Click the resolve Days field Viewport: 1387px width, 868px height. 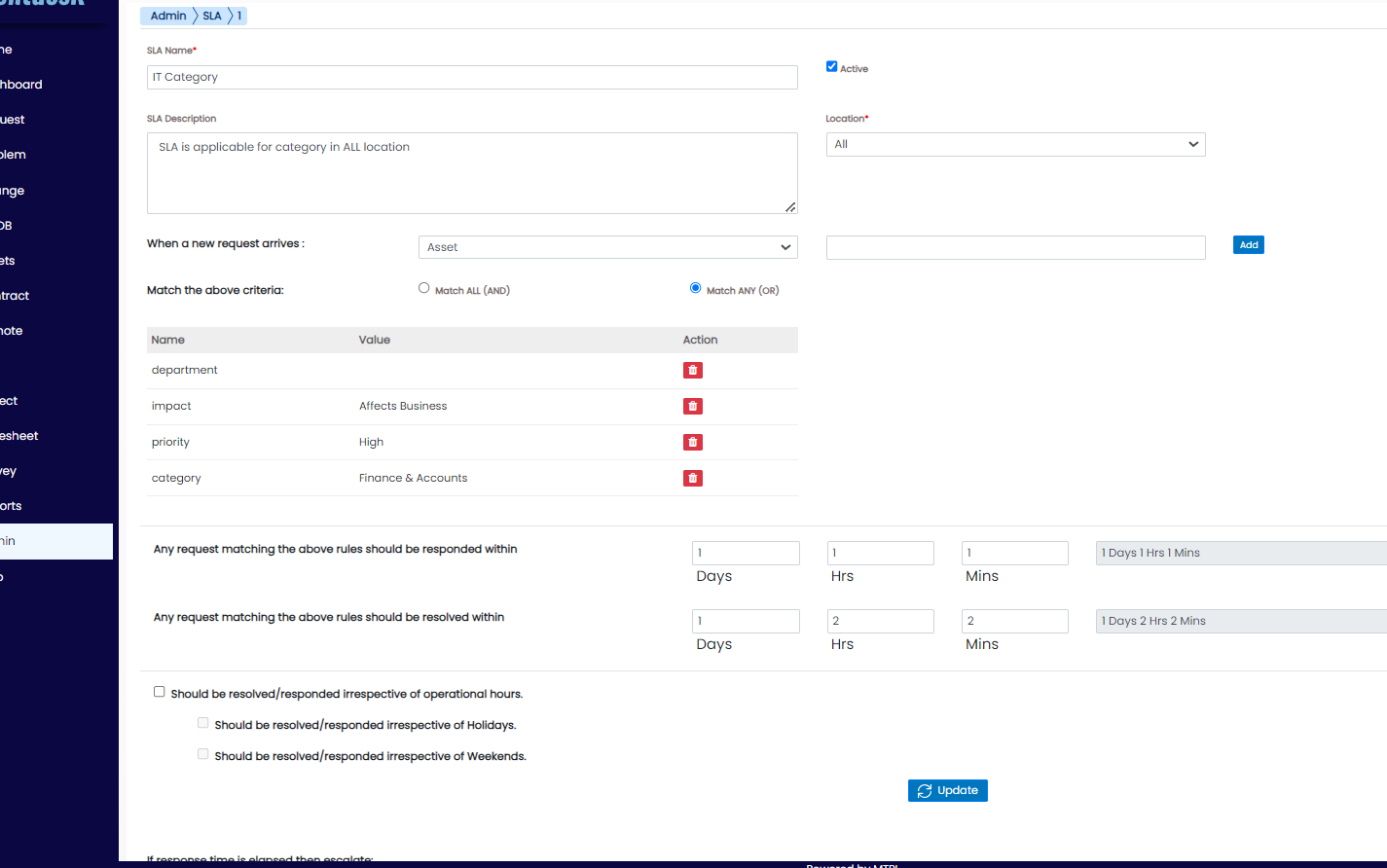pos(746,621)
